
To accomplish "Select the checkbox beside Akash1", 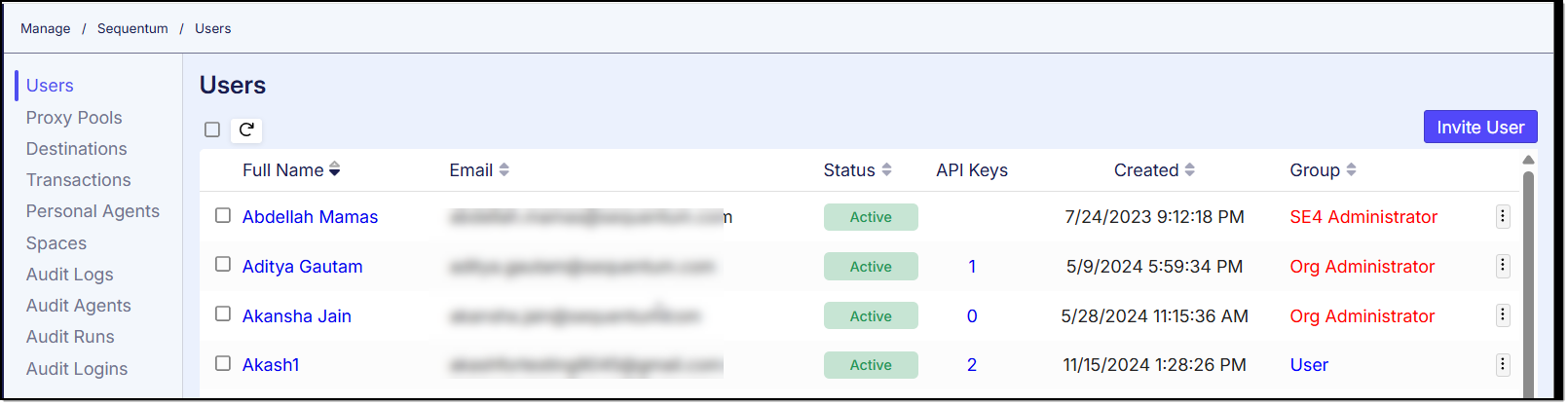I will (223, 363).
